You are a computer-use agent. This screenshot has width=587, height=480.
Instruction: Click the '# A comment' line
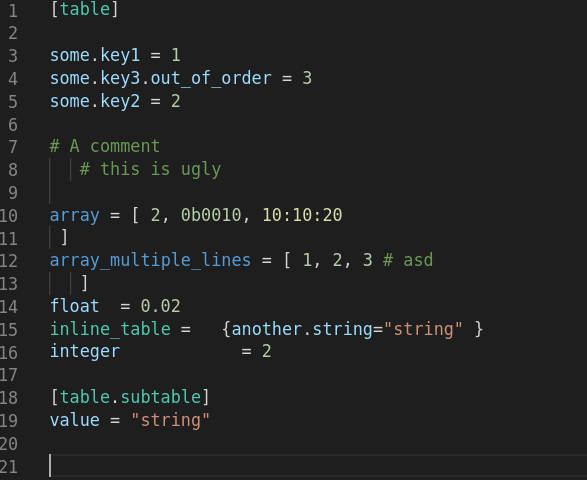[x=105, y=146]
